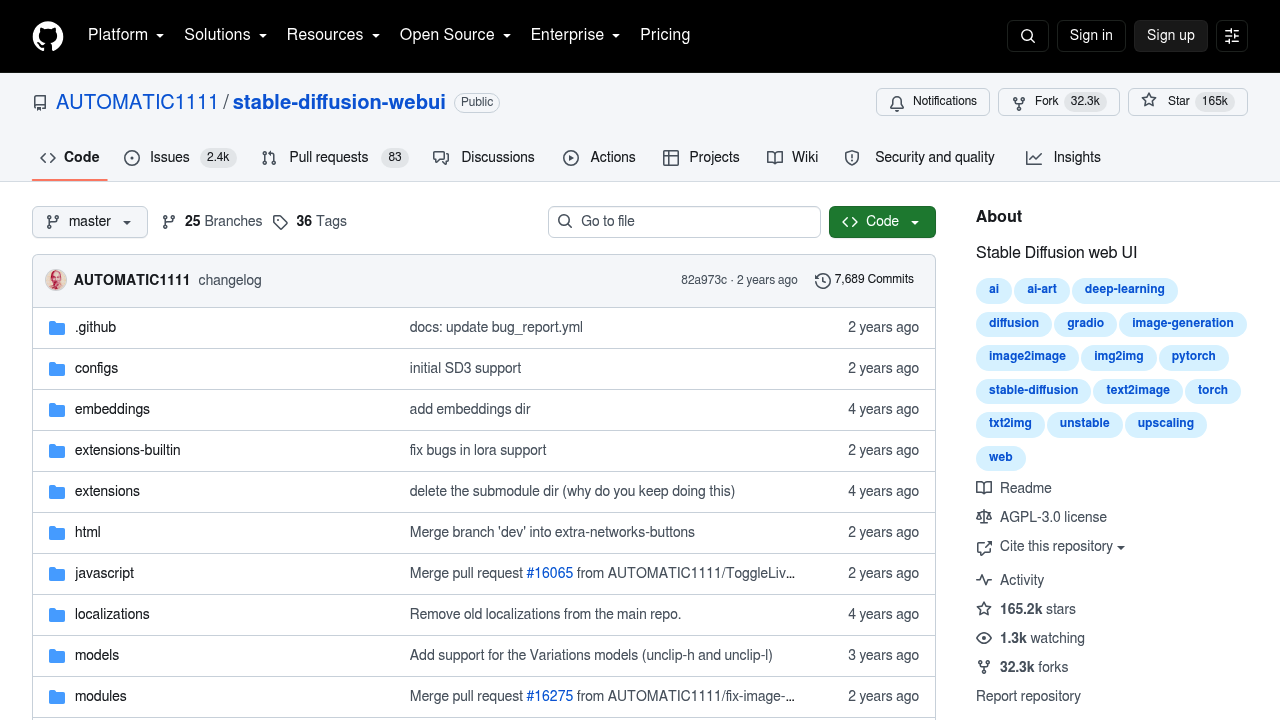
Task: Expand the master branch dropdown
Action: [x=90, y=222]
